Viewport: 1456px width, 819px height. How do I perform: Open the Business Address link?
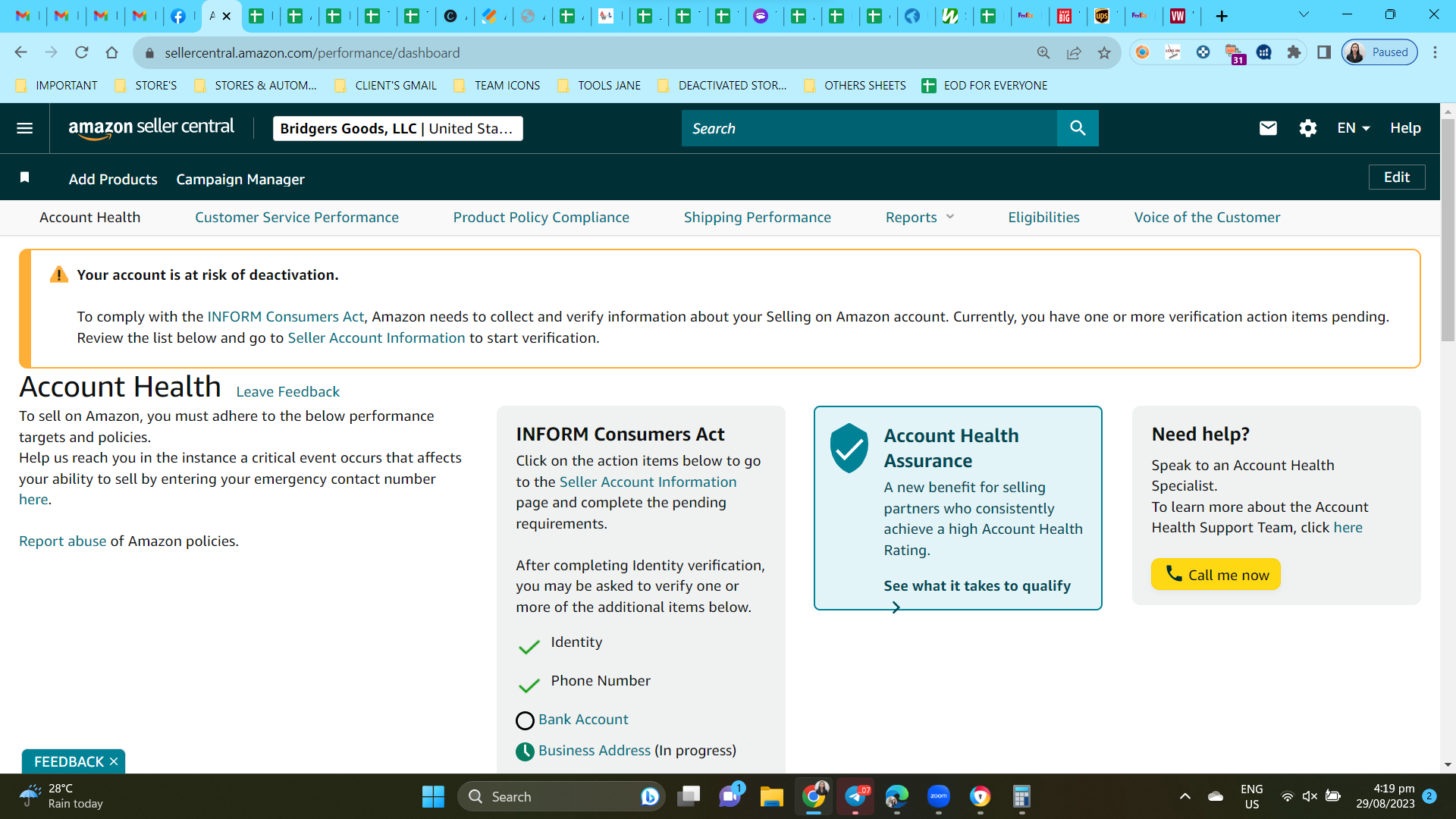click(x=595, y=750)
